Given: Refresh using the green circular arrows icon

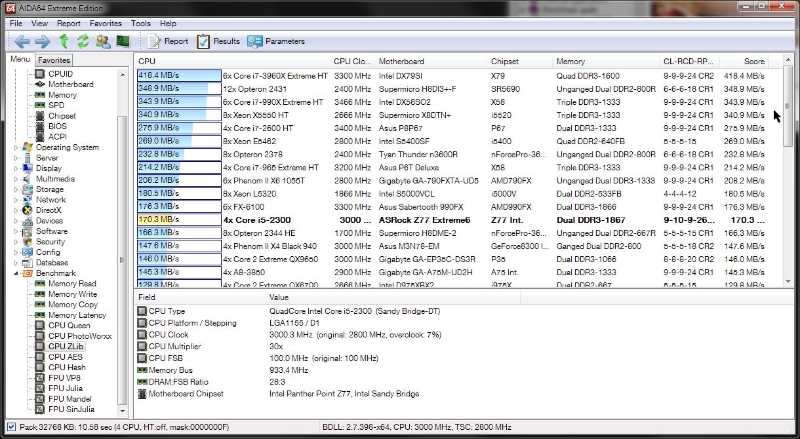Looking at the screenshot, I should pos(83,41).
